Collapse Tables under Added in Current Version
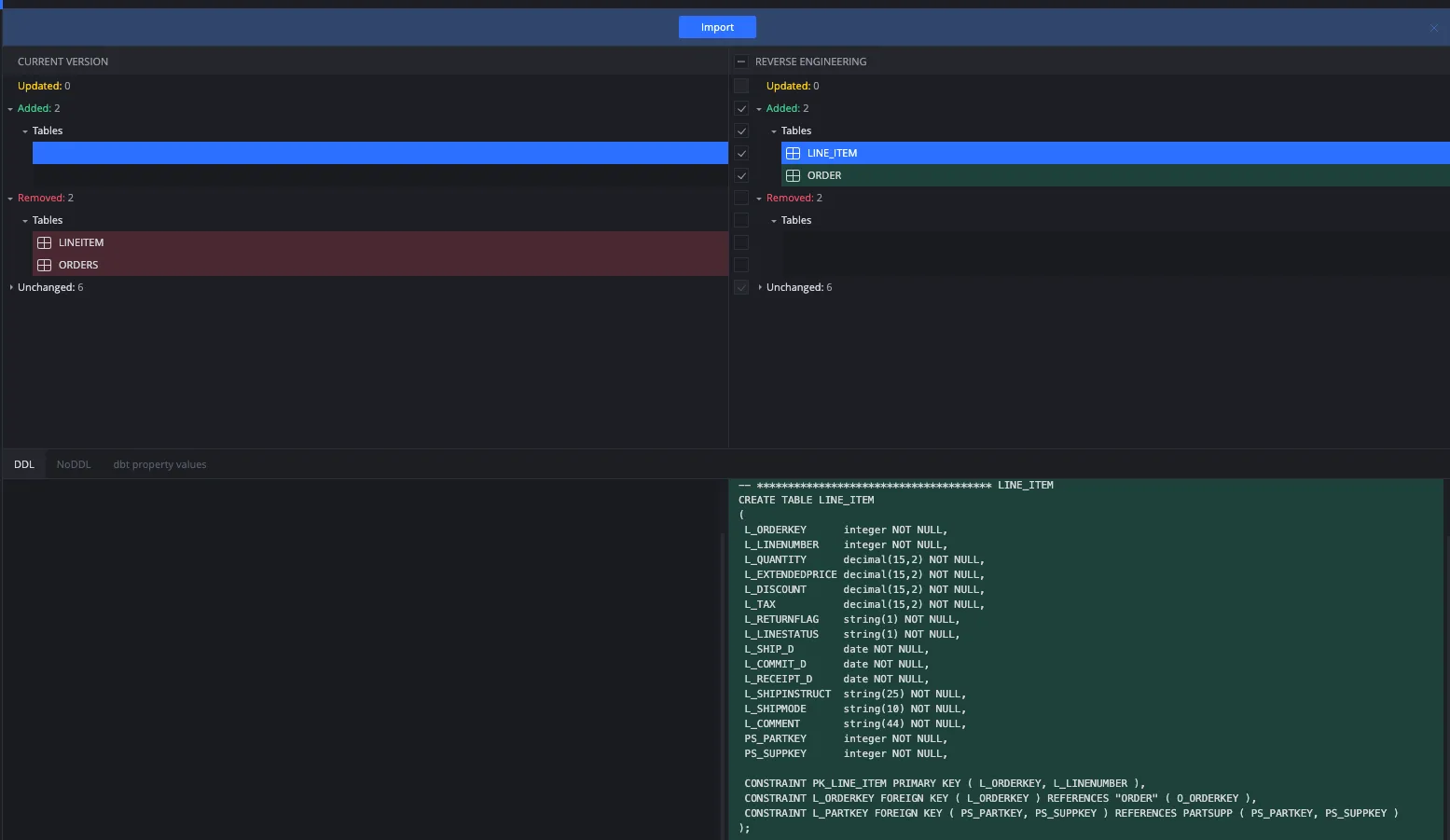This screenshot has width=1450, height=840. [x=25, y=131]
